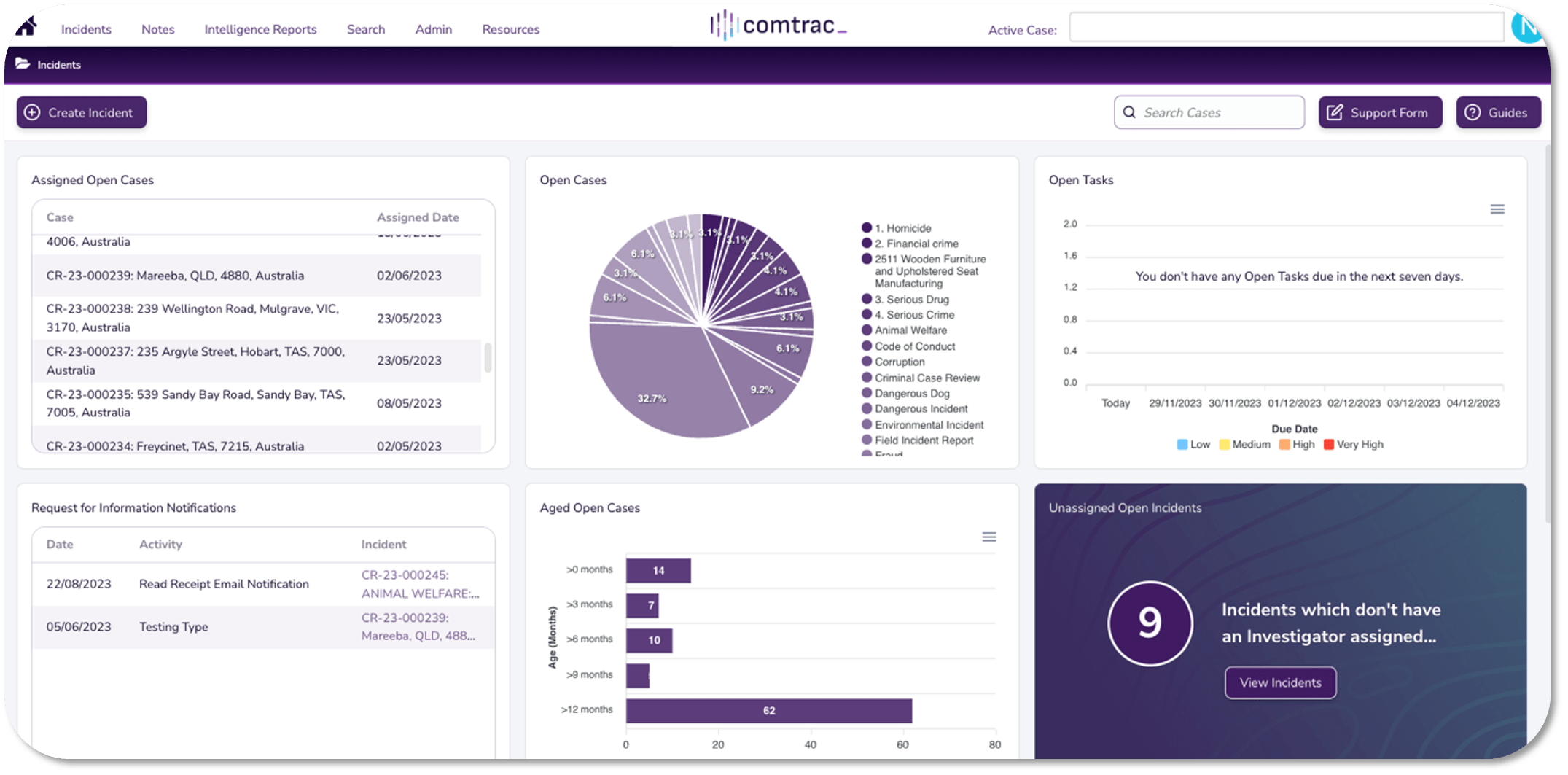
Task: Click the question mark icon on Guides button
Action: [x=1472, y=112]
